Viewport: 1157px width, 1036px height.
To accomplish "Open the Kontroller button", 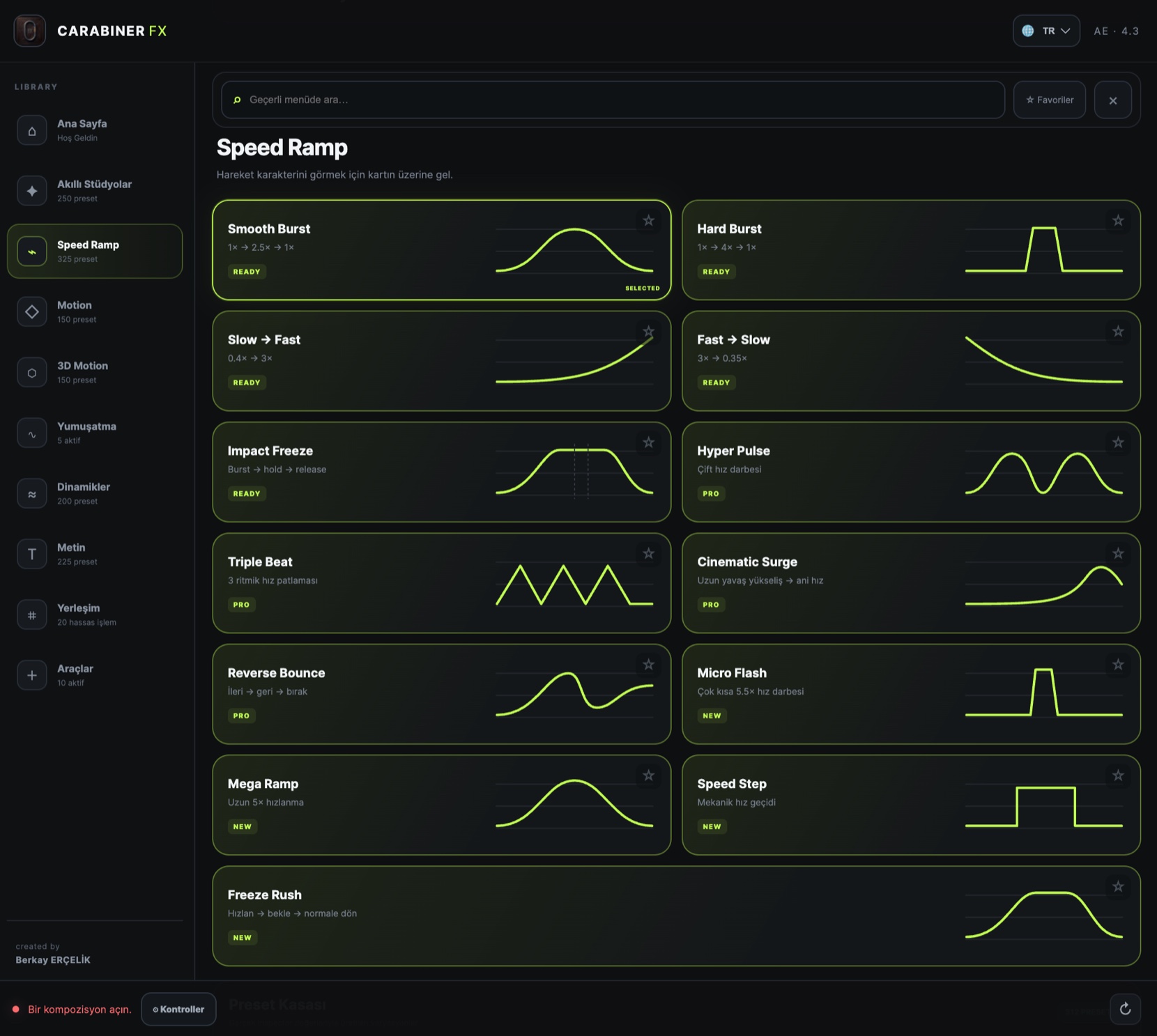I will coord(178,1009).
